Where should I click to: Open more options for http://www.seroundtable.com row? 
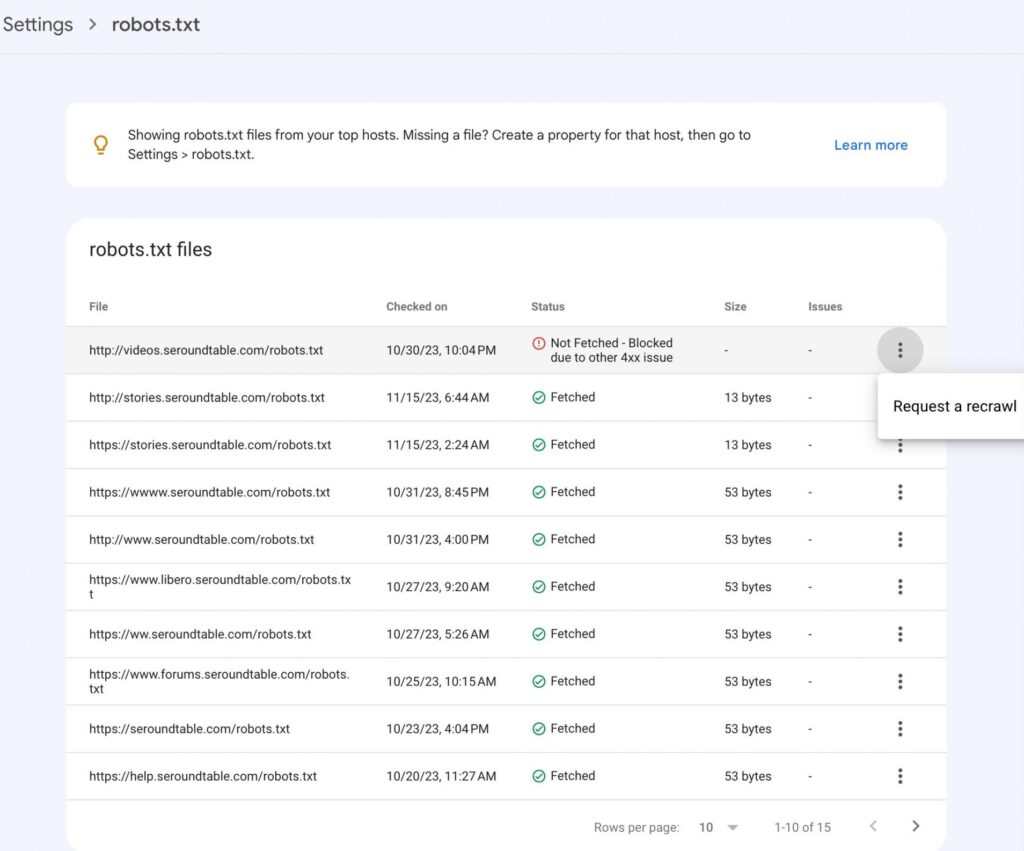[x=900, y=539]
